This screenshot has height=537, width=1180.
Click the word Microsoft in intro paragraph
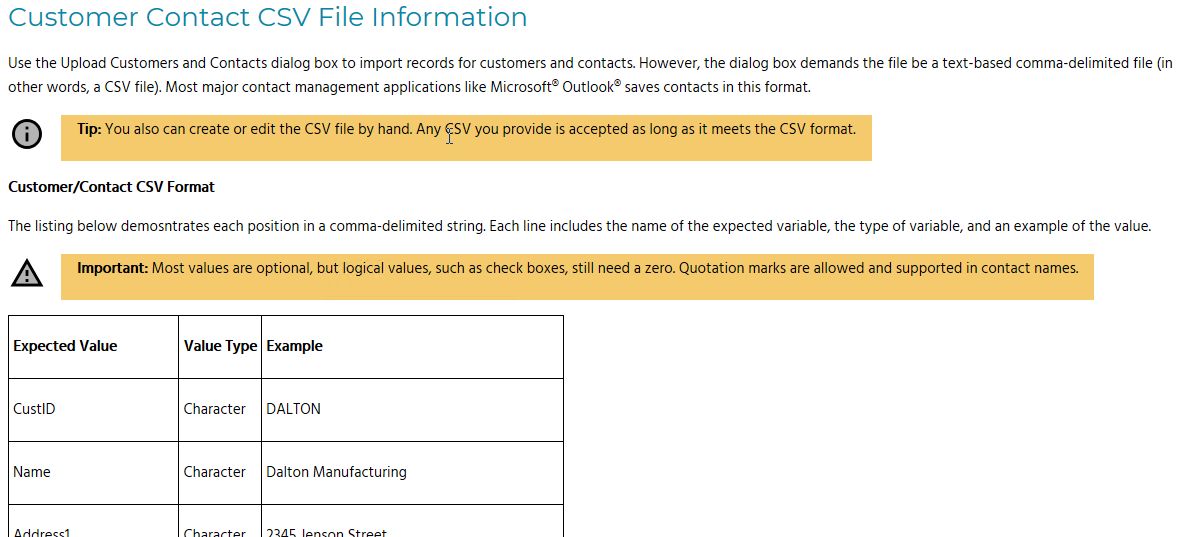tap(522, 87)
